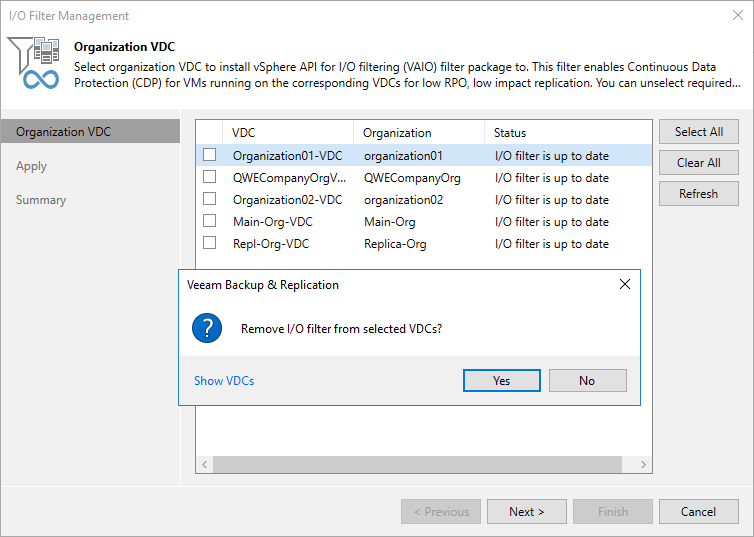Close the I/O Filter Management window
This screenshot has height=537, width=754.
(x=738, y=15)
